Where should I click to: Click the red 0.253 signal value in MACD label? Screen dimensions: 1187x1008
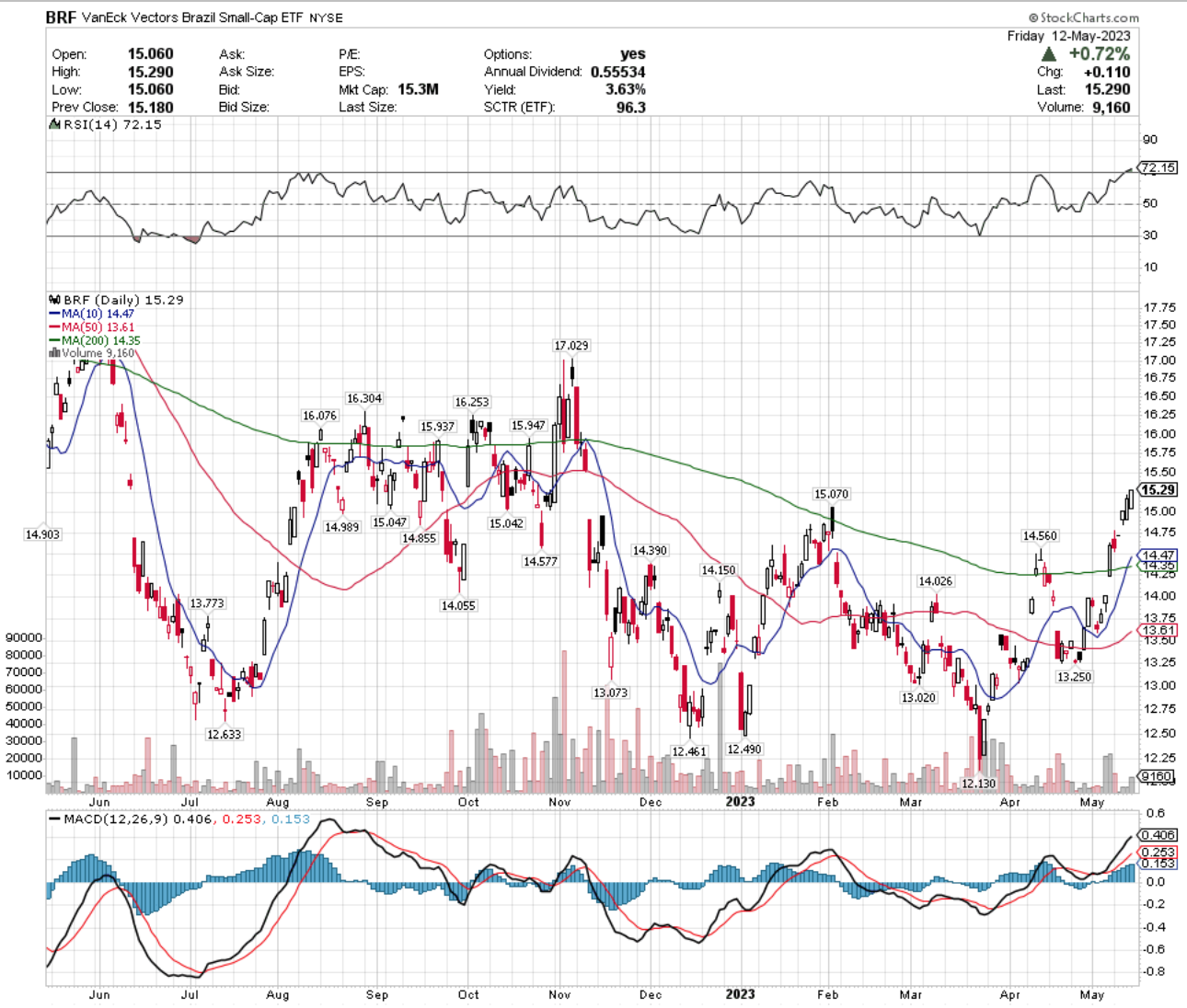pyautogui.click(x=242, y=819)
